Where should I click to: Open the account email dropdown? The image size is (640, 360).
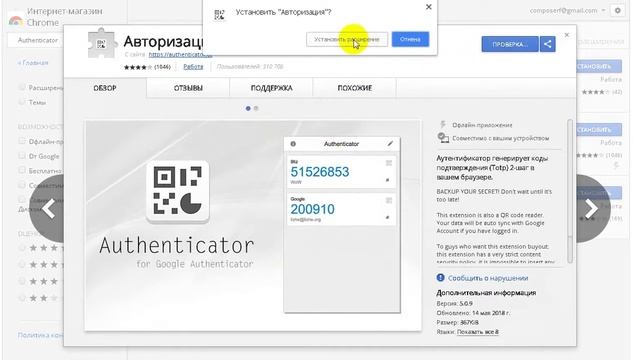coord(567,11)
